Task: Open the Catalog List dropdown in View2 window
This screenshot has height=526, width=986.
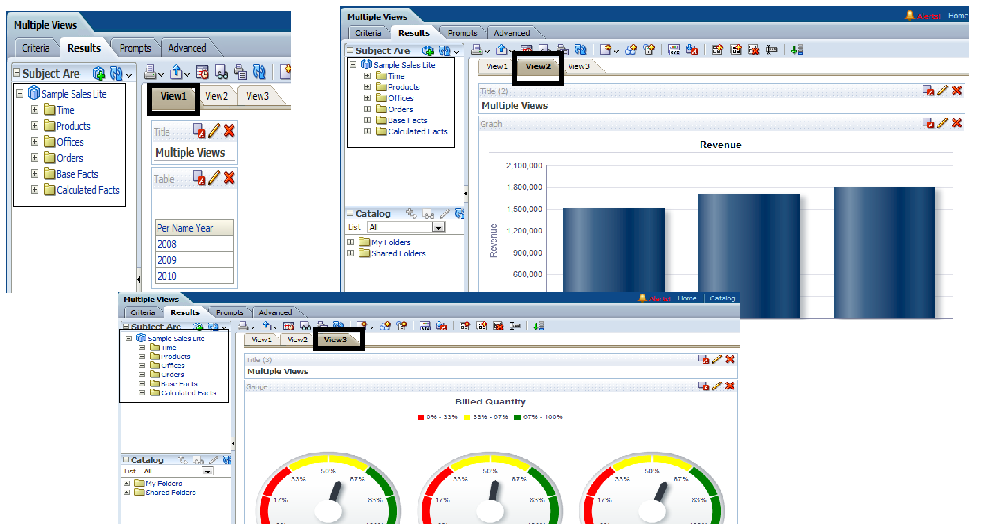Action: [439, 227]
